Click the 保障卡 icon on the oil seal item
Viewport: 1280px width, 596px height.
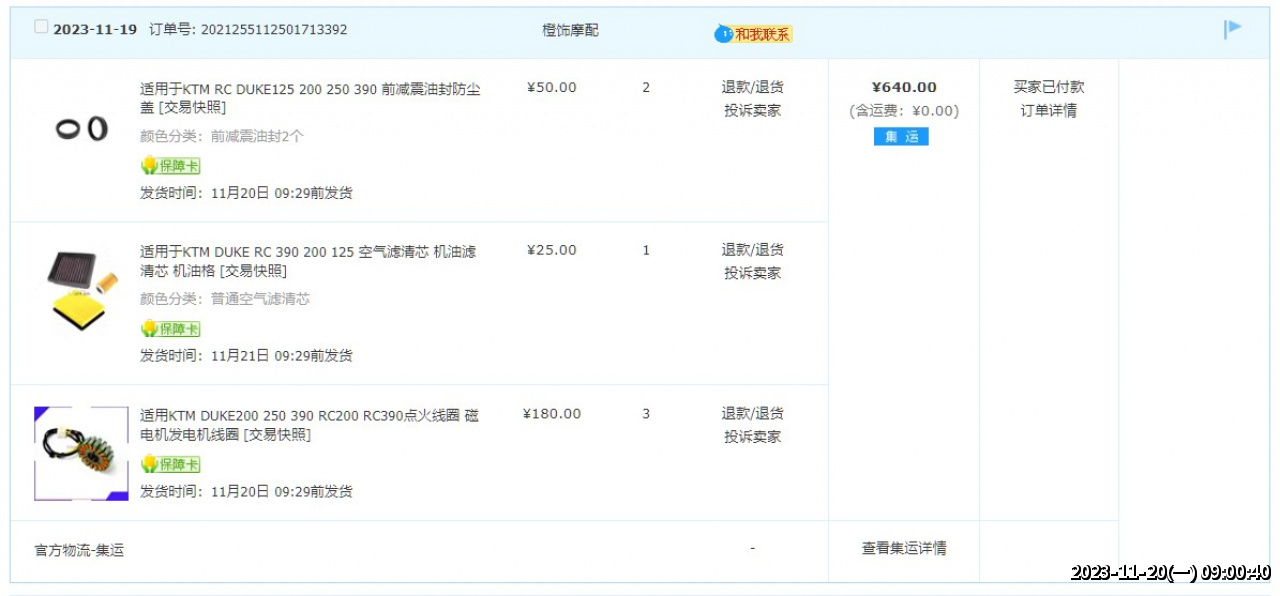click(171, 165)
